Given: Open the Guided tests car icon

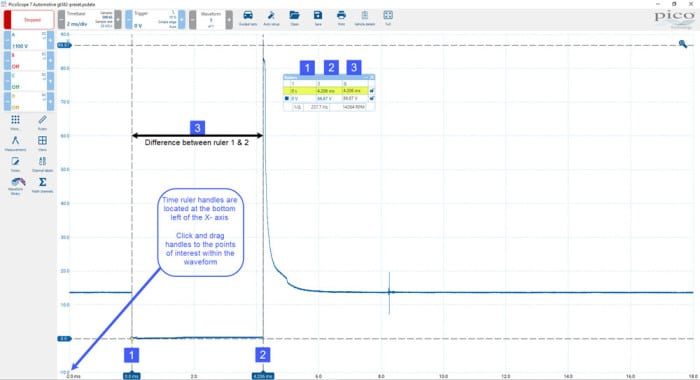Looking at the screenshot, I should 248,18.
